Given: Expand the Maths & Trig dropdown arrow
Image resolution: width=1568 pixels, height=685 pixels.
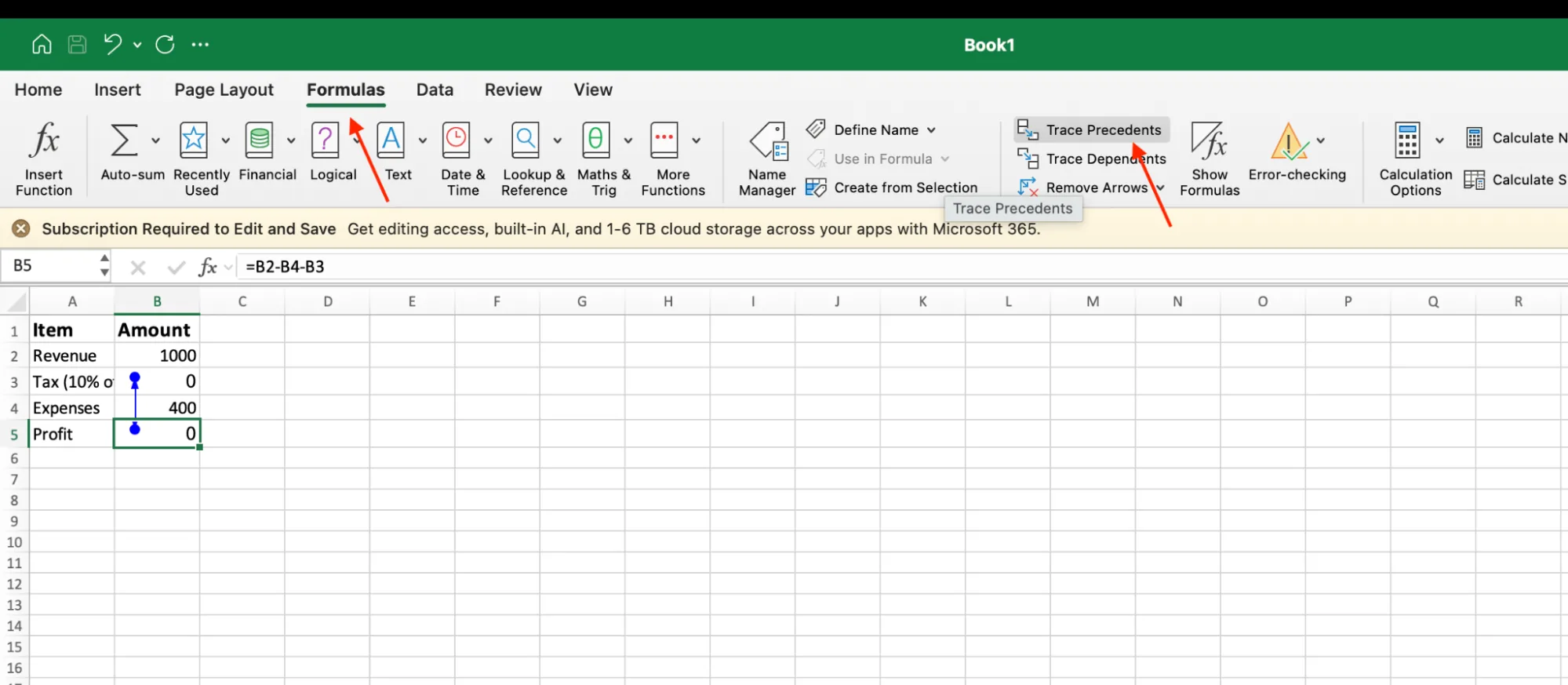Looking at the screenshot, I should pos(628,140).
